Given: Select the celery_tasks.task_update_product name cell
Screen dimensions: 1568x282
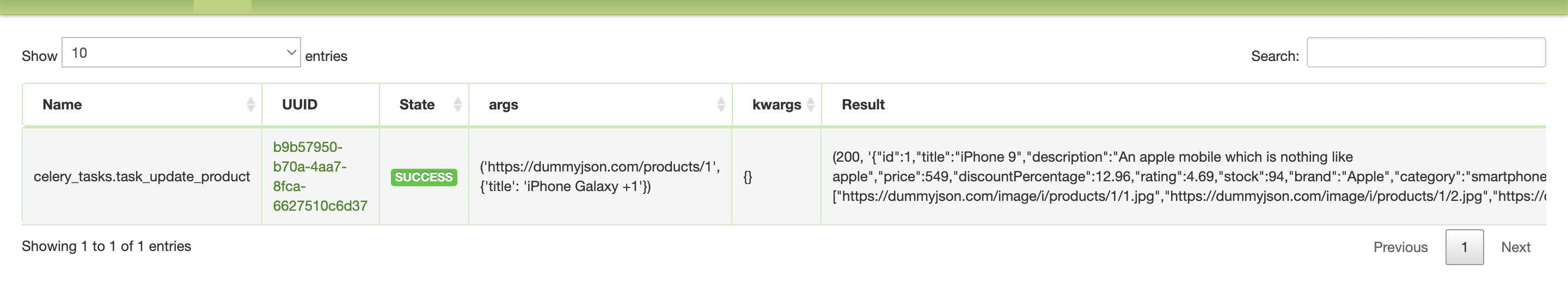Looking at the screenshot, I should tap(142, 176).
